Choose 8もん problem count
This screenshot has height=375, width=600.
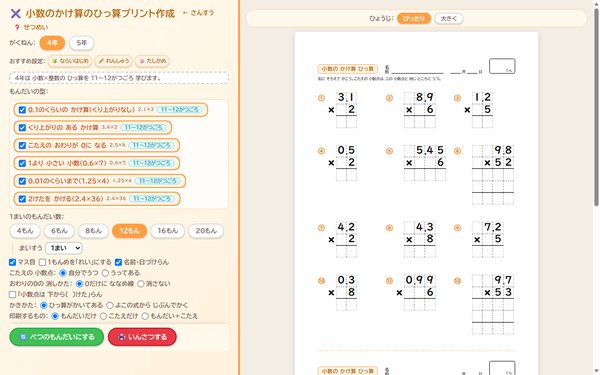tap(93, 231)
